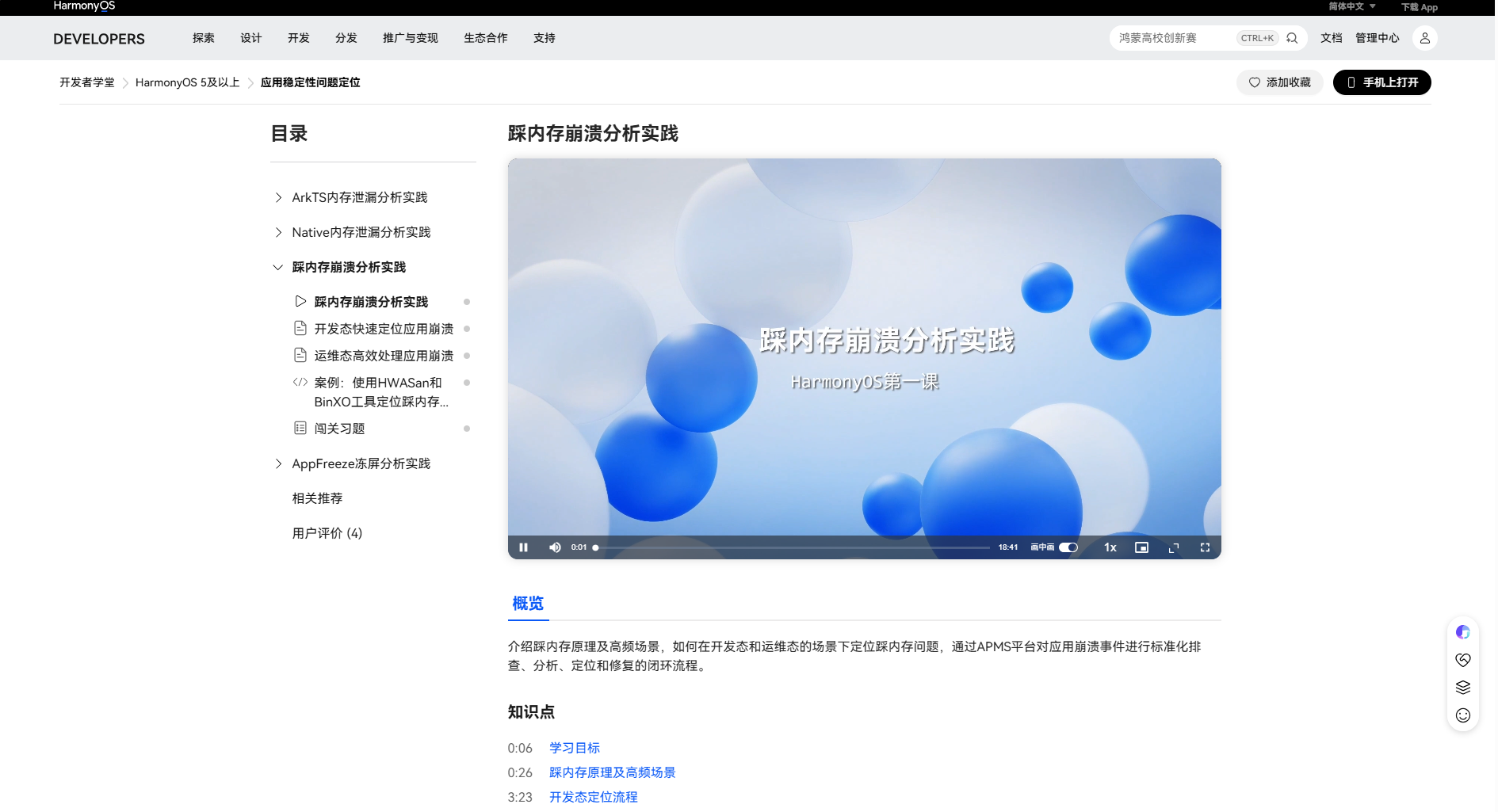Click the search magnifier icon

(x=1292, y=38)
